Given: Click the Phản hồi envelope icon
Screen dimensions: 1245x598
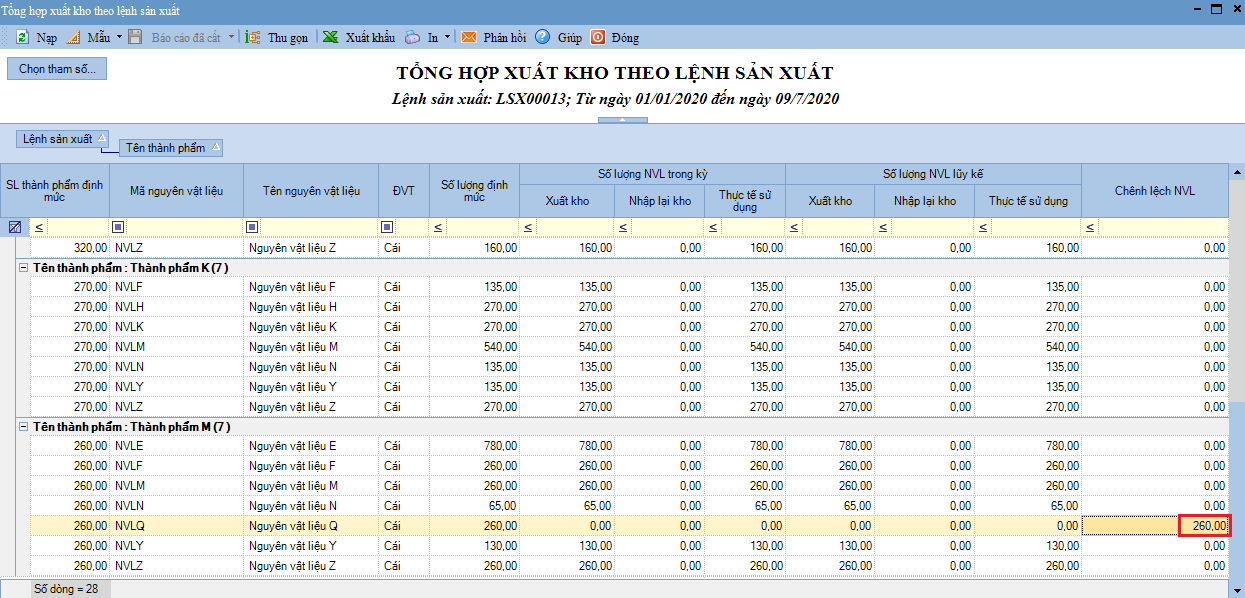Looking at the screenshot, I should 469,37.
